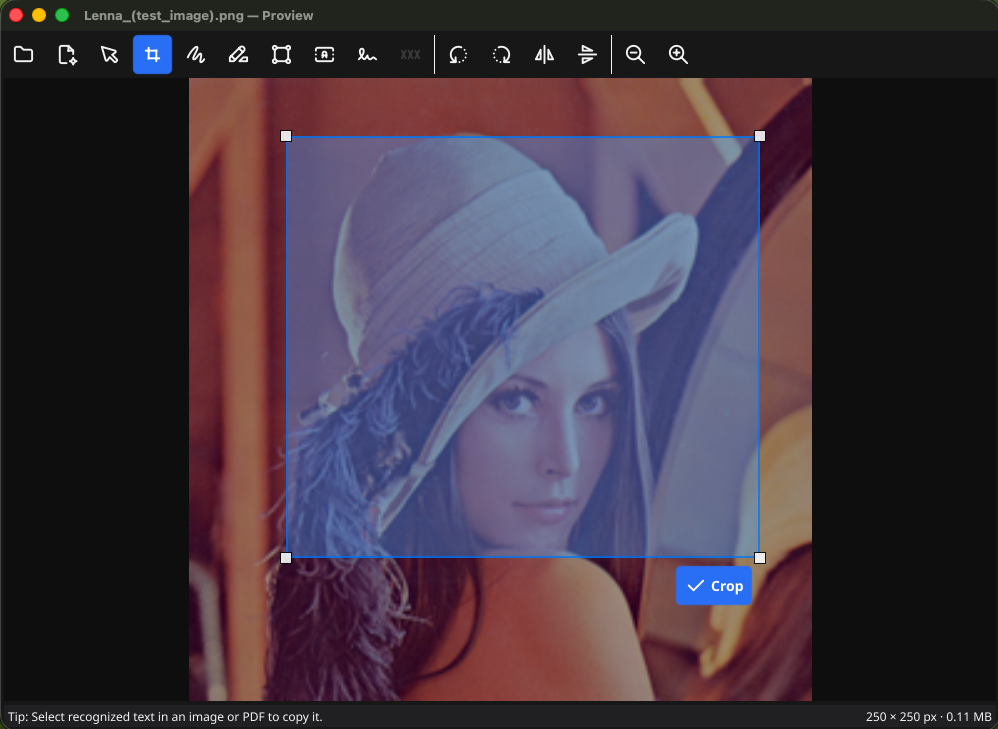Click the tip about selecting recognized text

point(165,717)
